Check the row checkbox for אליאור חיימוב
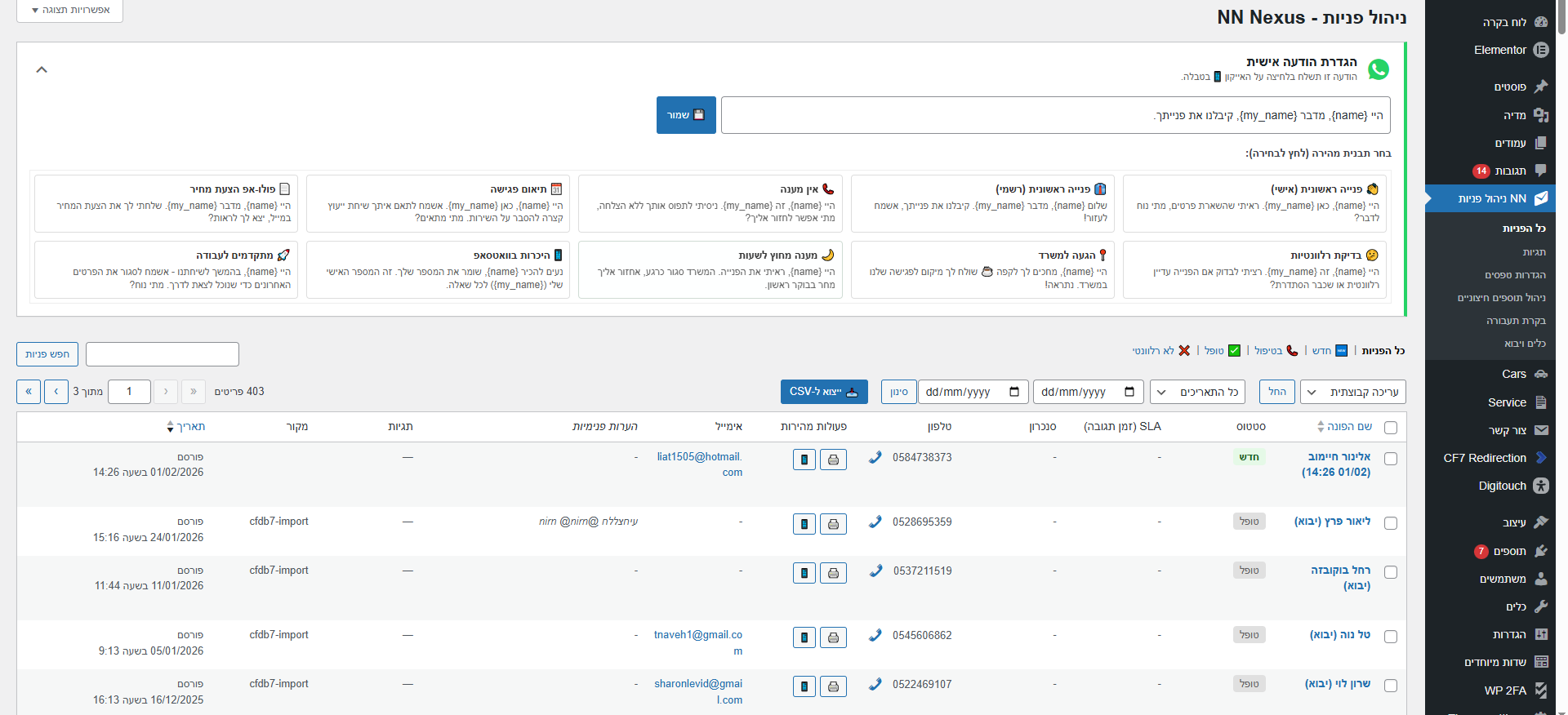1568x715 pixels. tap(1391, 459)
